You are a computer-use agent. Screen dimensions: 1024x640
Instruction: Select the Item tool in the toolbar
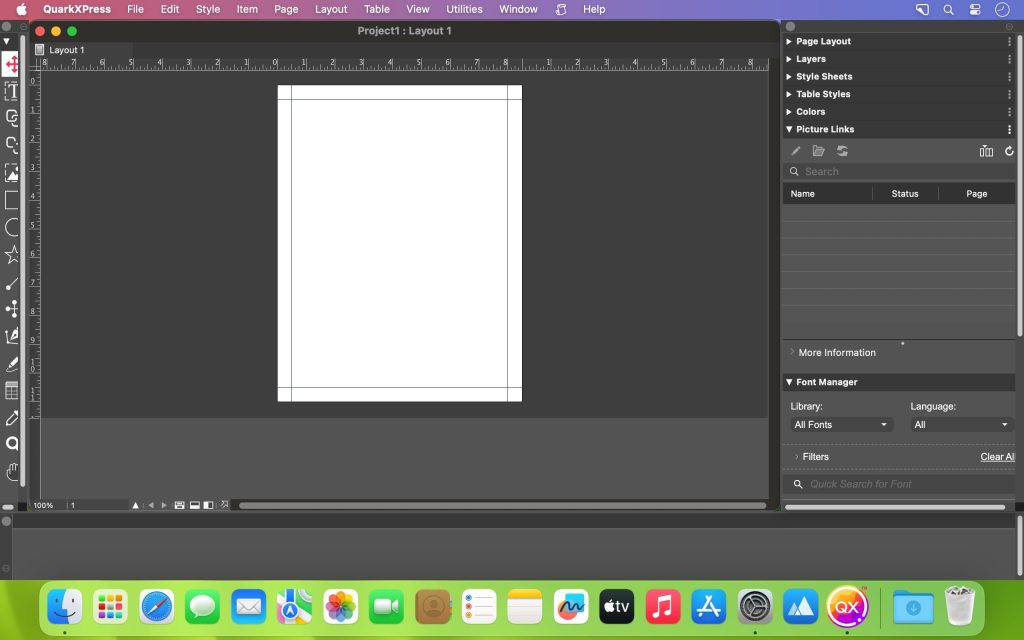point(12,64)
